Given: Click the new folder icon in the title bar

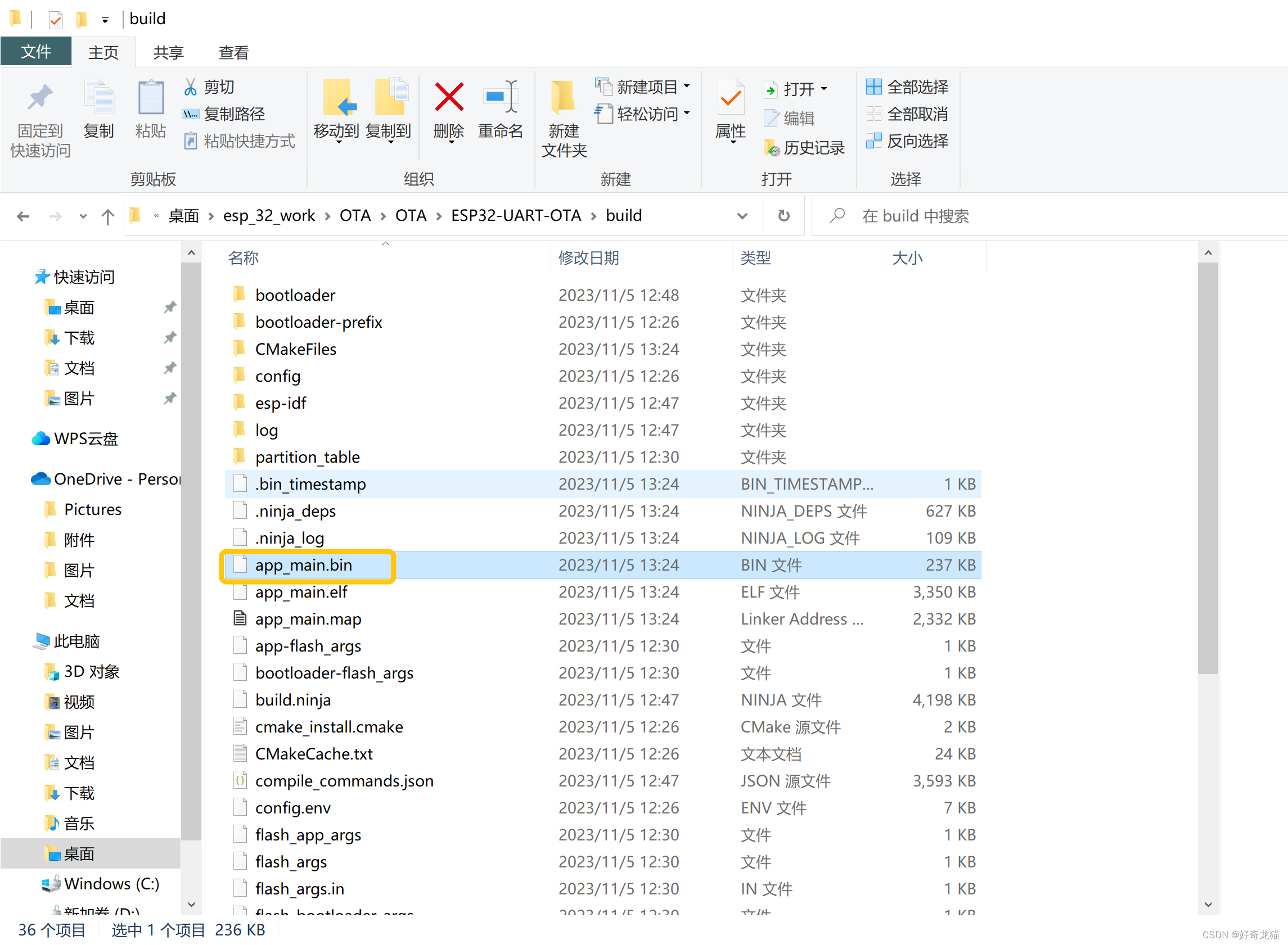Looking at the screenshot, I should tap(81, 20).
